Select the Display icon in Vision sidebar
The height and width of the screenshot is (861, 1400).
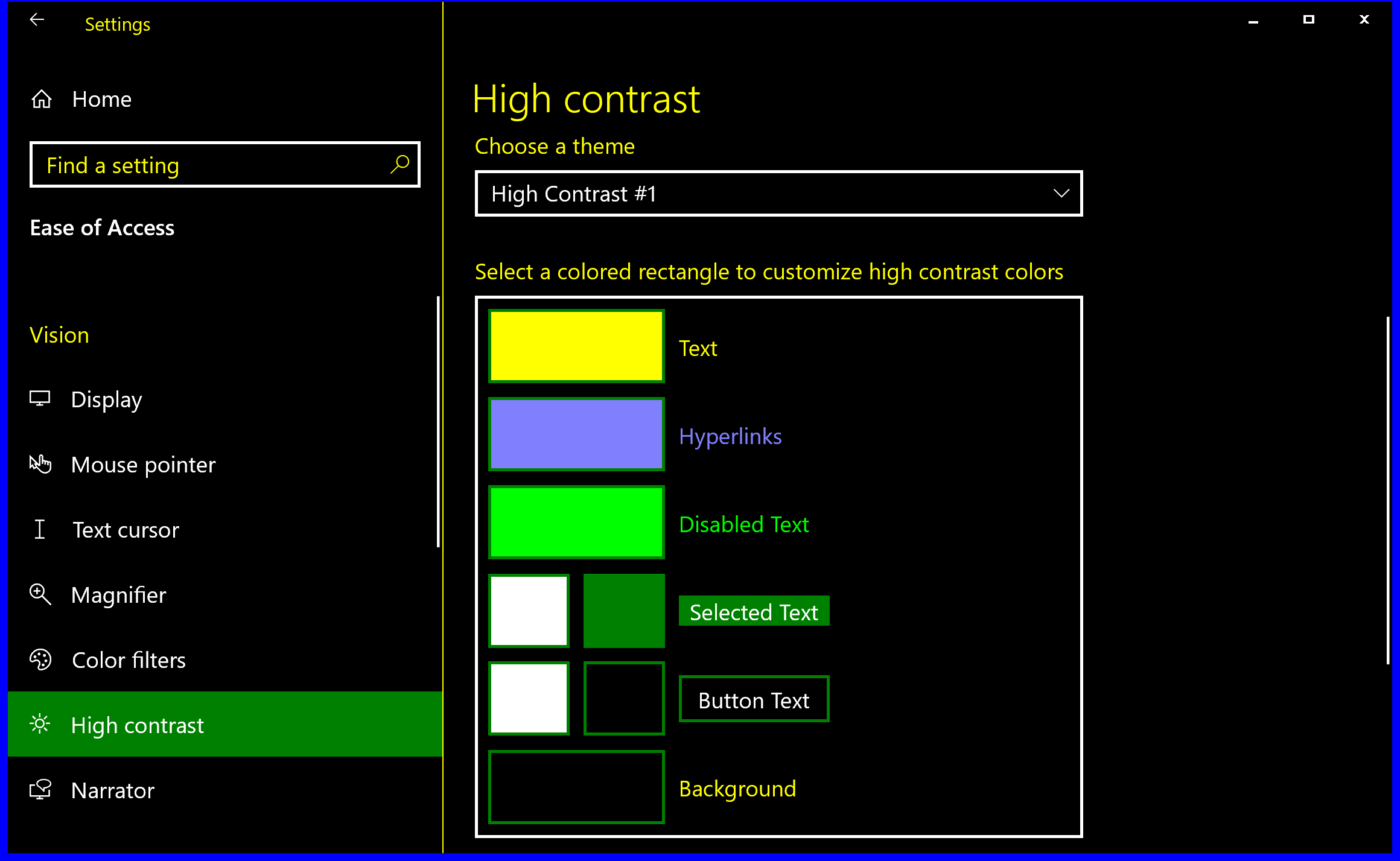(40, 399)
